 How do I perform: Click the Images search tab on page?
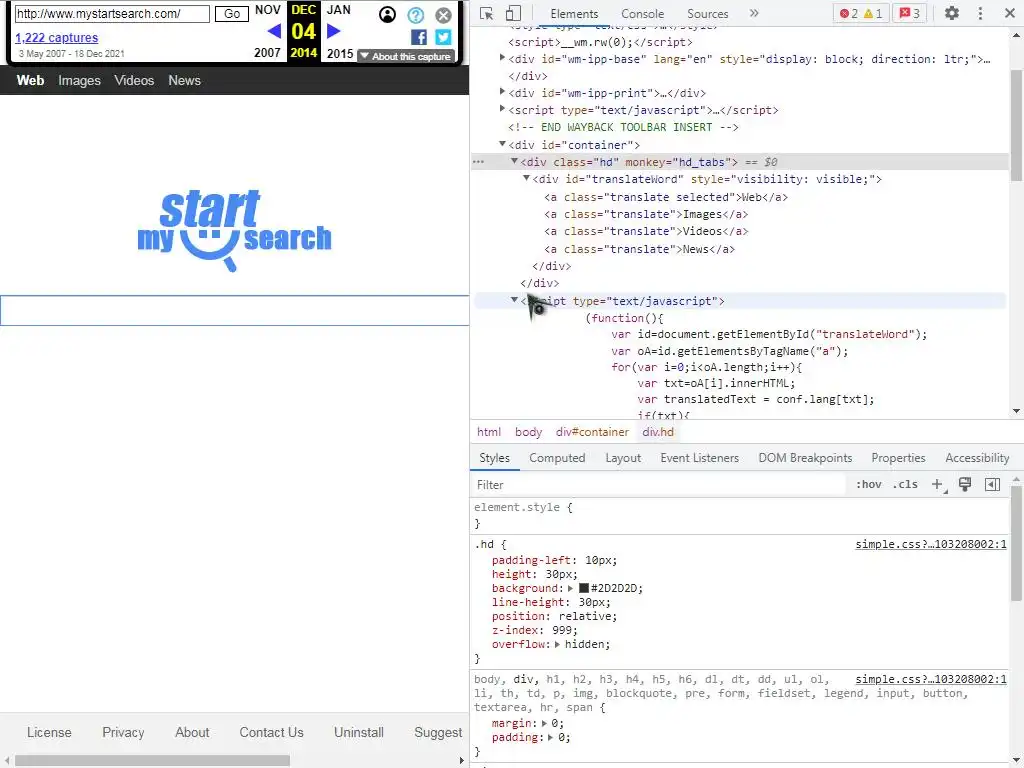point(79,80)
